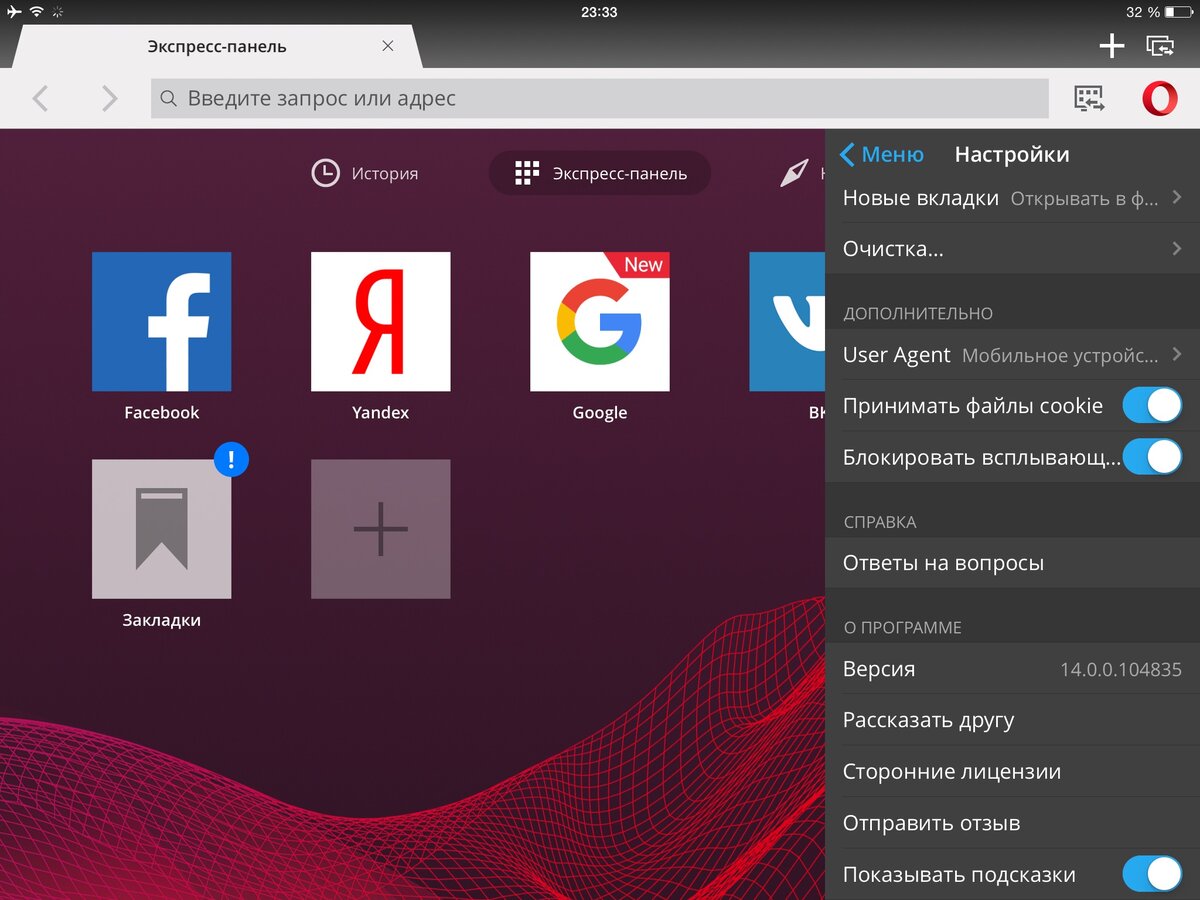Close the Экспресс-панель tab
Viewport: 1200px width, 900px height.
point(388,46)
